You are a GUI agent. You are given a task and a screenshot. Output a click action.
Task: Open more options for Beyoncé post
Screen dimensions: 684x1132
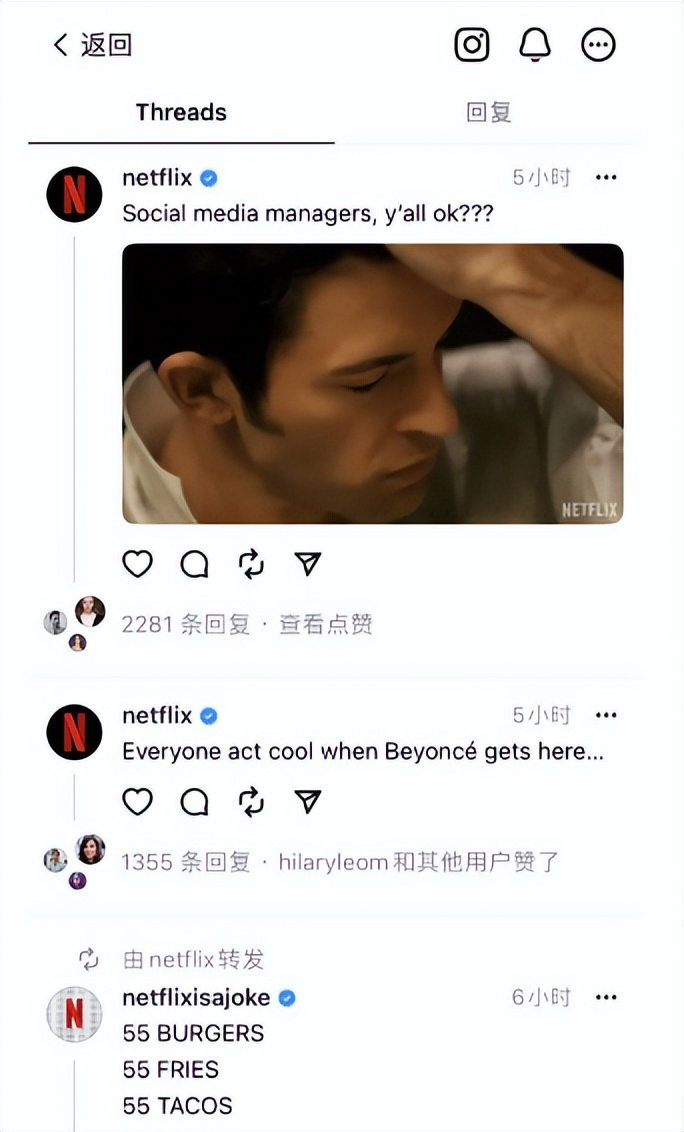606,715
